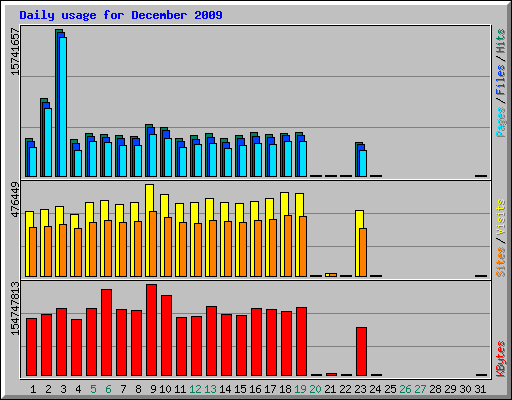Click green day label 19
Image resolution: width=512 pixels, height=400 pixels.
[x=300, y=389]
